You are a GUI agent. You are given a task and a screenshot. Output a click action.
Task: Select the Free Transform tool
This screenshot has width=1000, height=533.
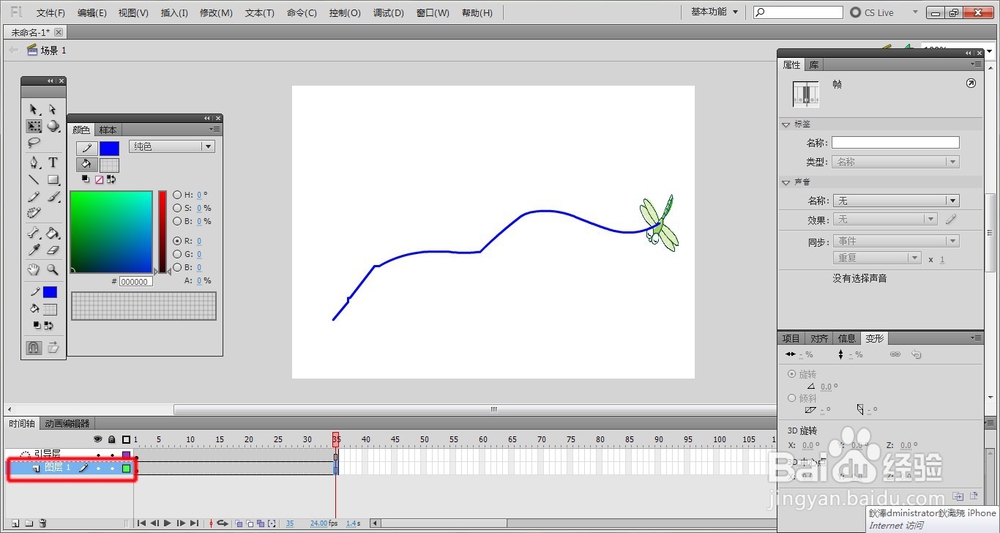pyautogui.click(x=34, y=126)
